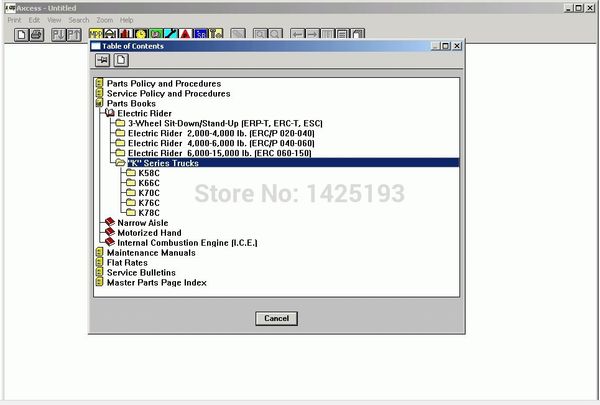Click the page icon beside the pushpin
Viewport: 600px width, 405px height.
(121, 60)
